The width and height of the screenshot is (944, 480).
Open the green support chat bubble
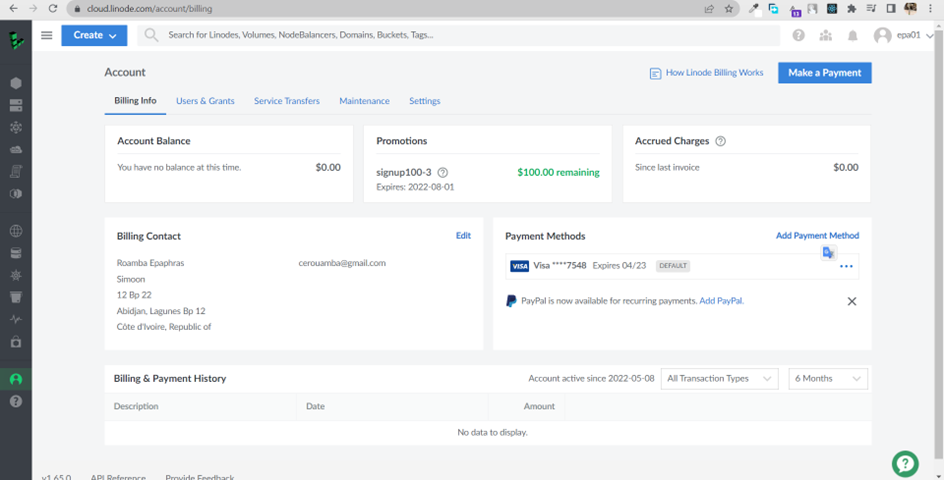coord(905,464)
